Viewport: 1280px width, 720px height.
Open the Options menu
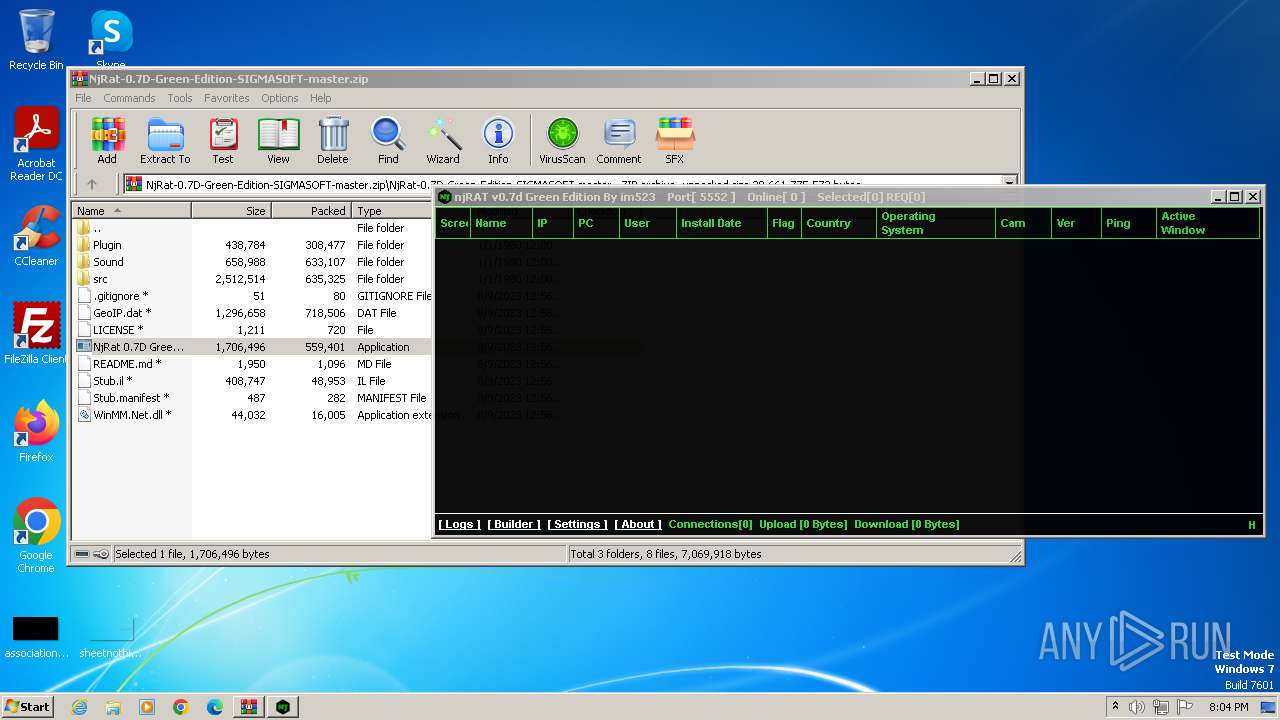tap(280, 98)
